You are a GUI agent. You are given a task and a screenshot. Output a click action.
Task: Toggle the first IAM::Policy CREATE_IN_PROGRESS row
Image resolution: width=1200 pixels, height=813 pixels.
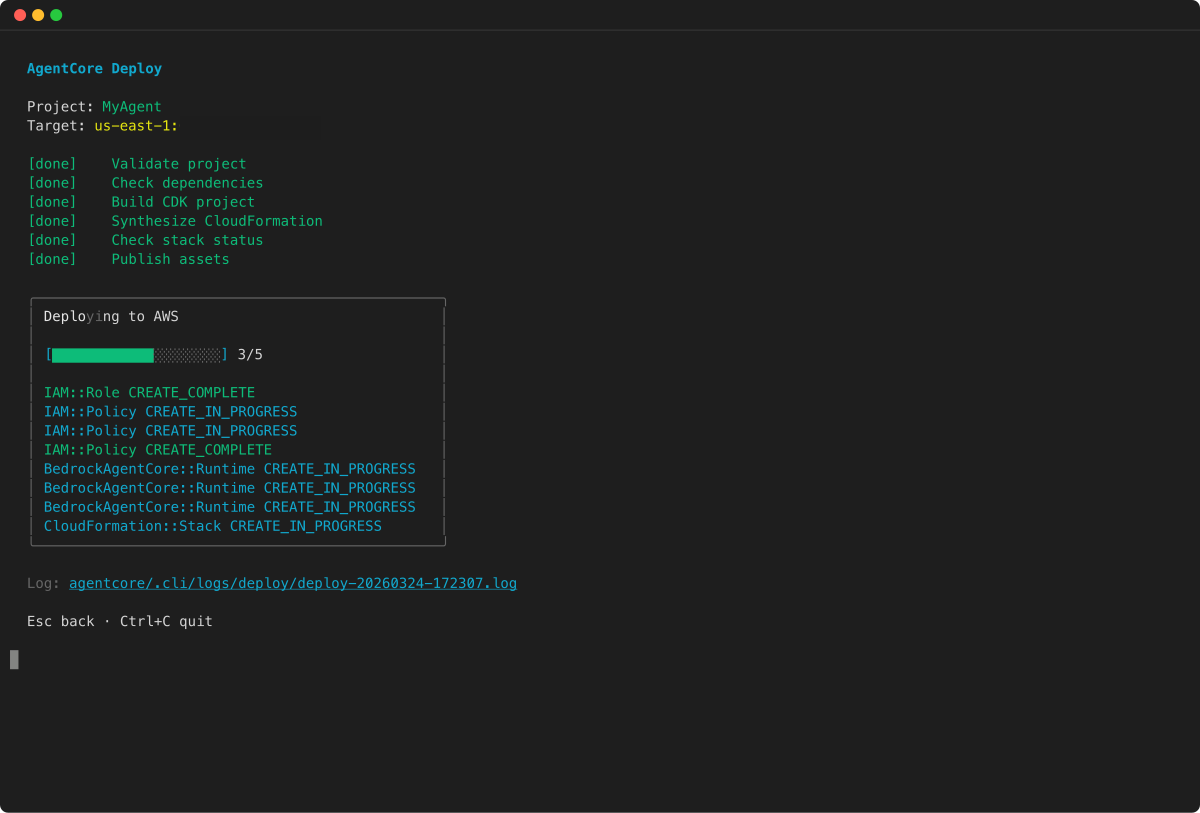tap(170, 411)
